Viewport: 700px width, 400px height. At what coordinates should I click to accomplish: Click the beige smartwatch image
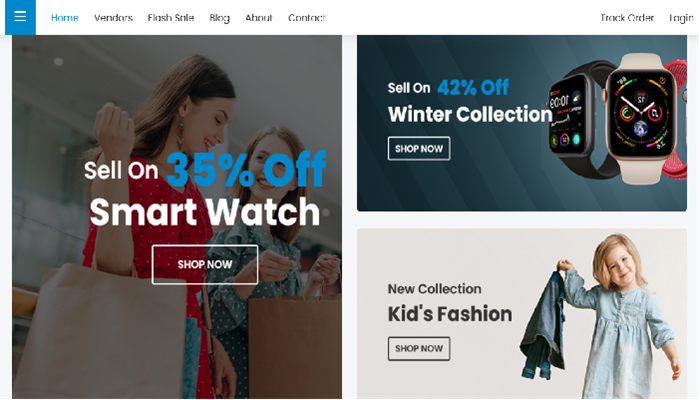click(x=642, y=118)
